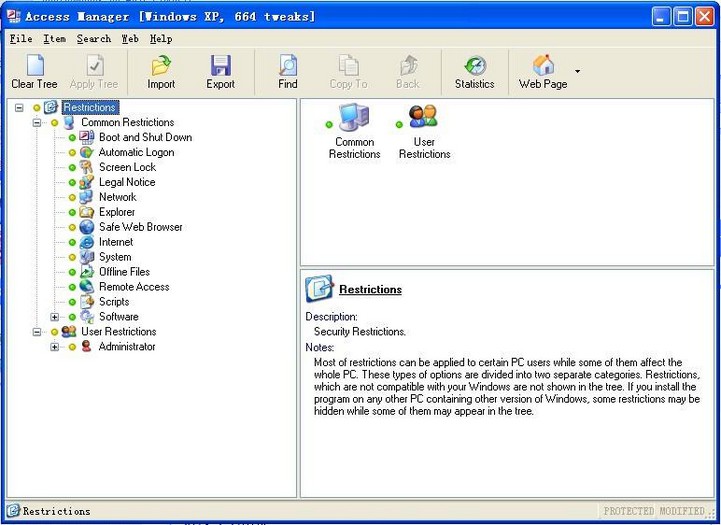Click the Software gears icon
The image size is (721, 525).
click(x=86, y=317)
